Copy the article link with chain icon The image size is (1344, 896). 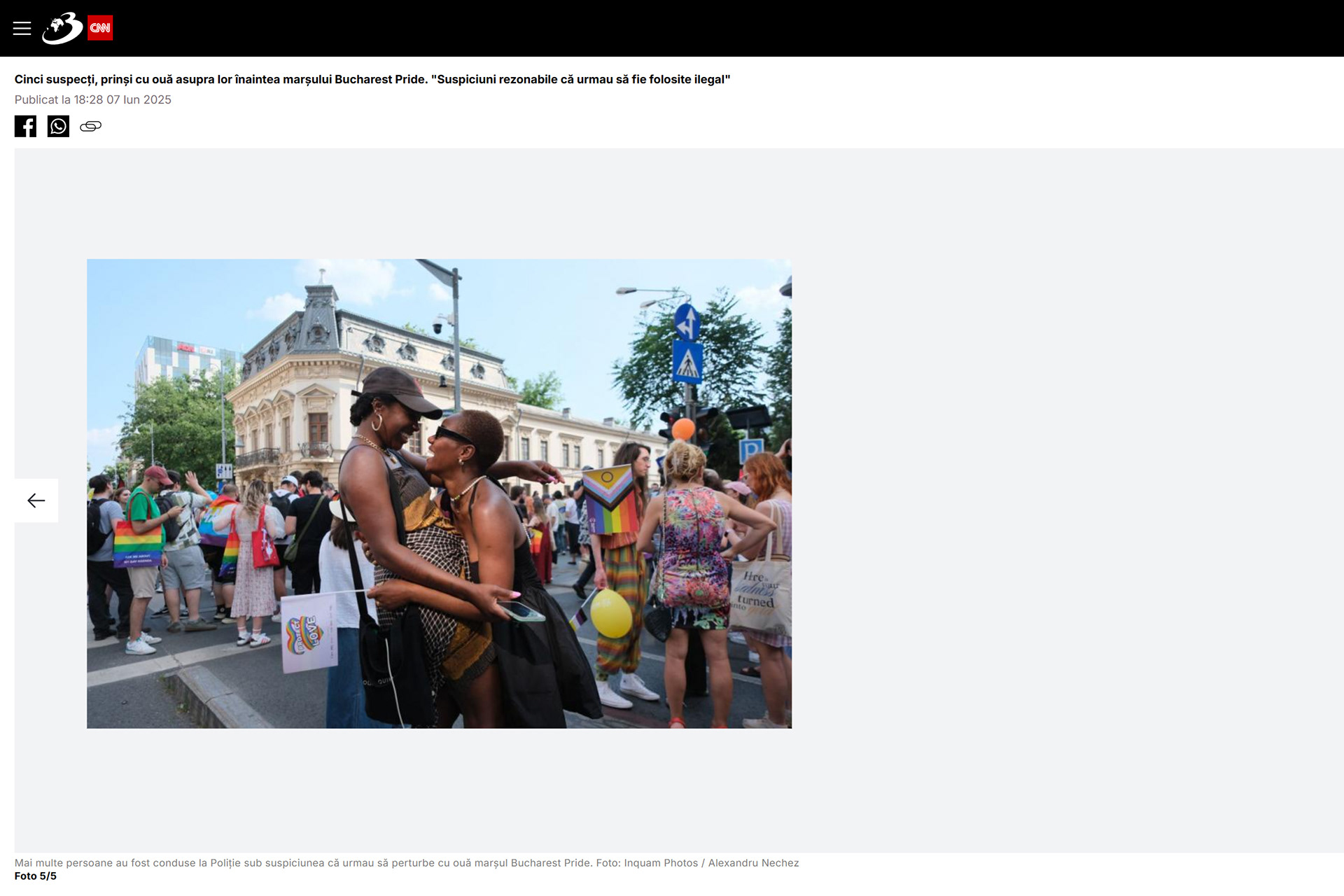click(x=90, y=126)
